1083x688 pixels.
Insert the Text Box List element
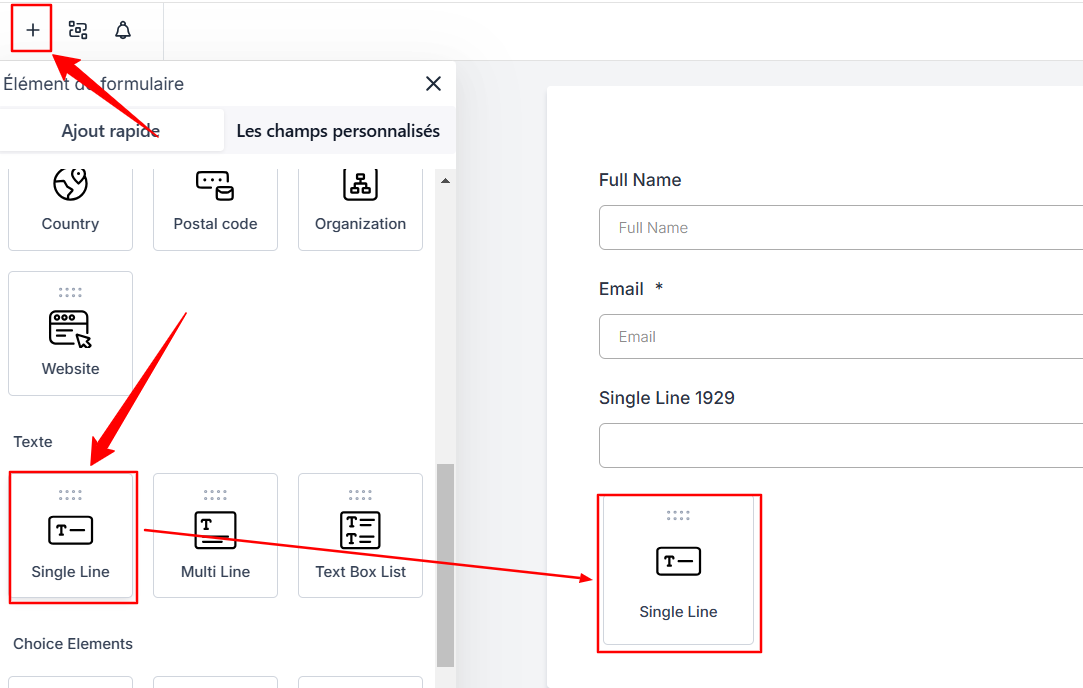(360, 537)
